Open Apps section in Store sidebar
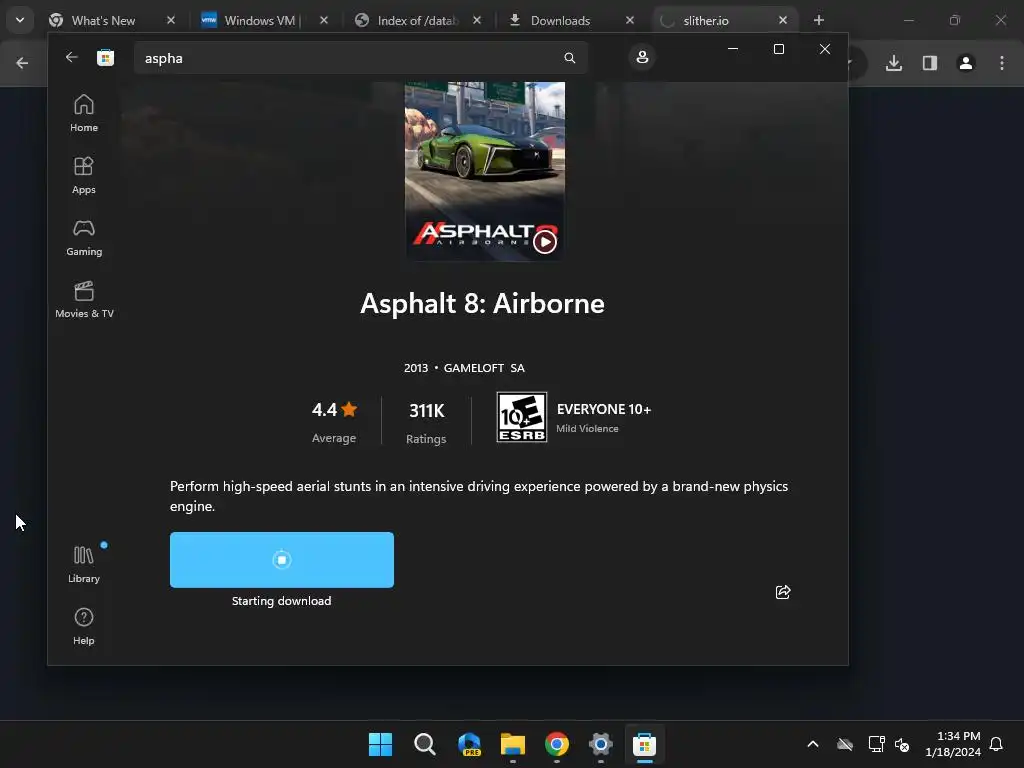1024x768 pixels. coord(84,176)
